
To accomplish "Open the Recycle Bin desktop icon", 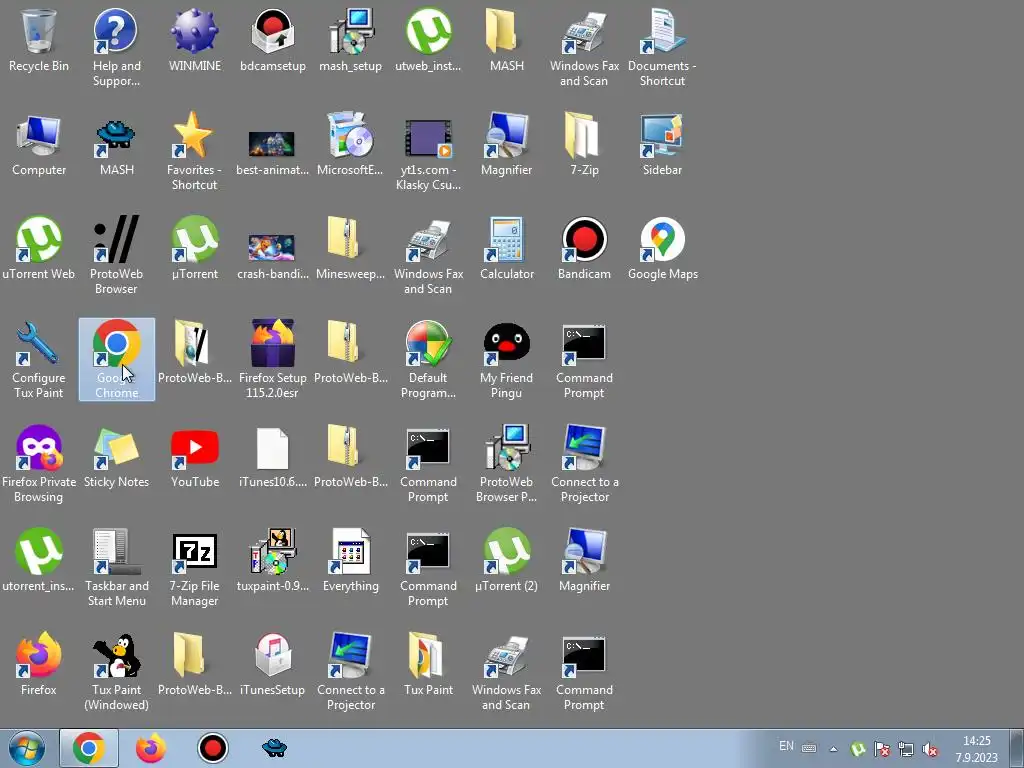I will pyautogui.click(x=39, y=40).
